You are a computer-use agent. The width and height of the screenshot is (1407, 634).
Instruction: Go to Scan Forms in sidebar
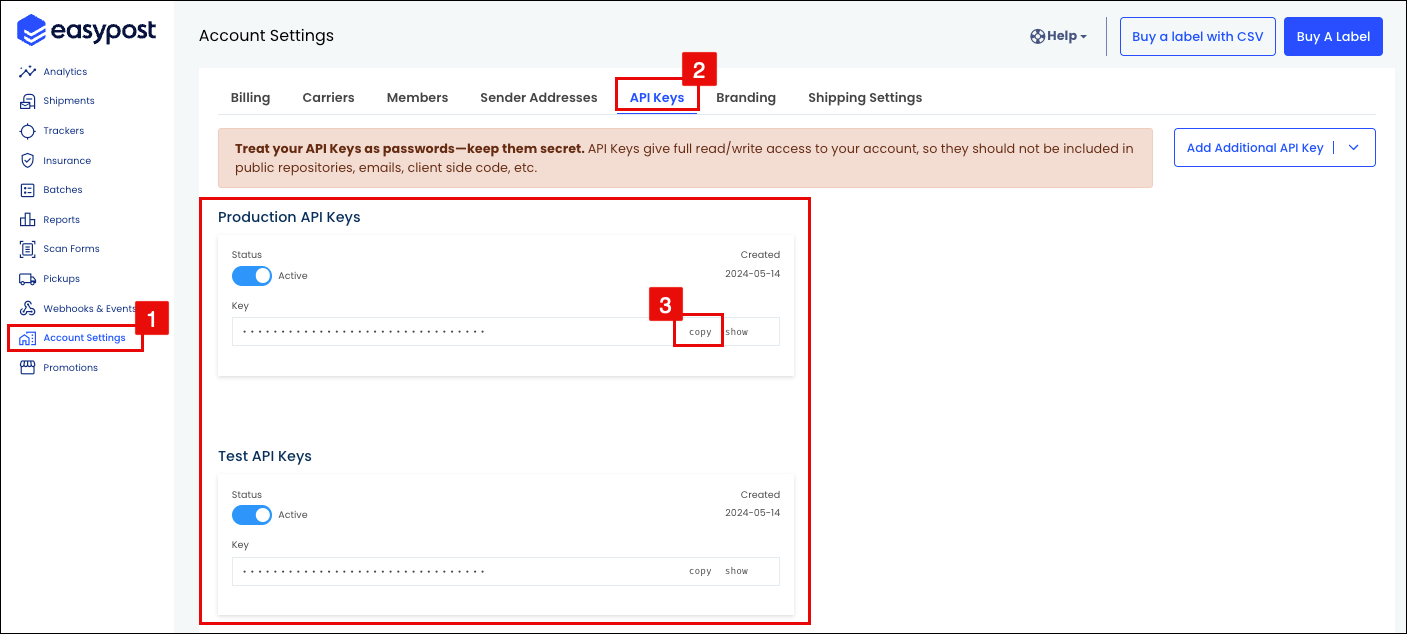[x=71, y=249]
